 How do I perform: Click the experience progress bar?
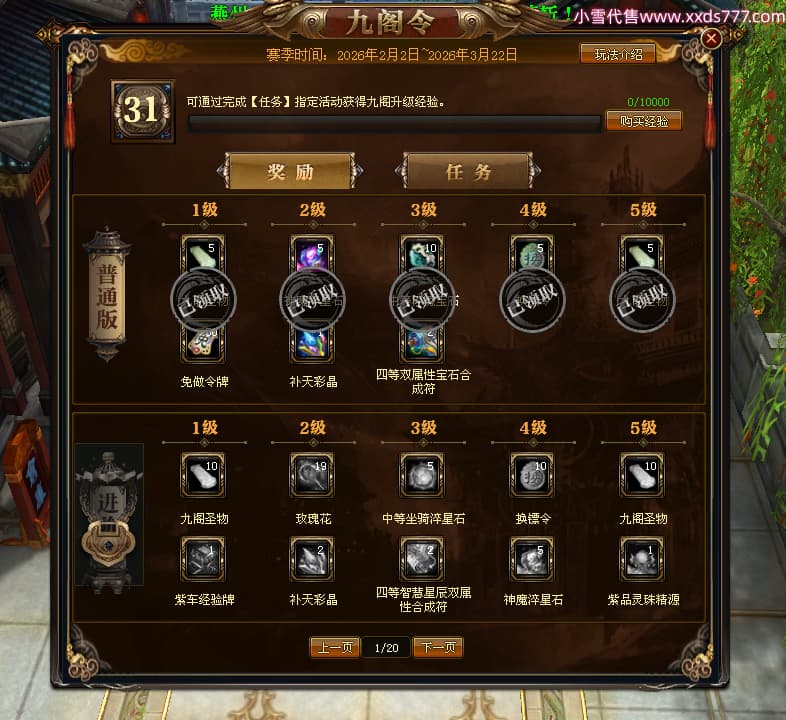click(395, 123)
